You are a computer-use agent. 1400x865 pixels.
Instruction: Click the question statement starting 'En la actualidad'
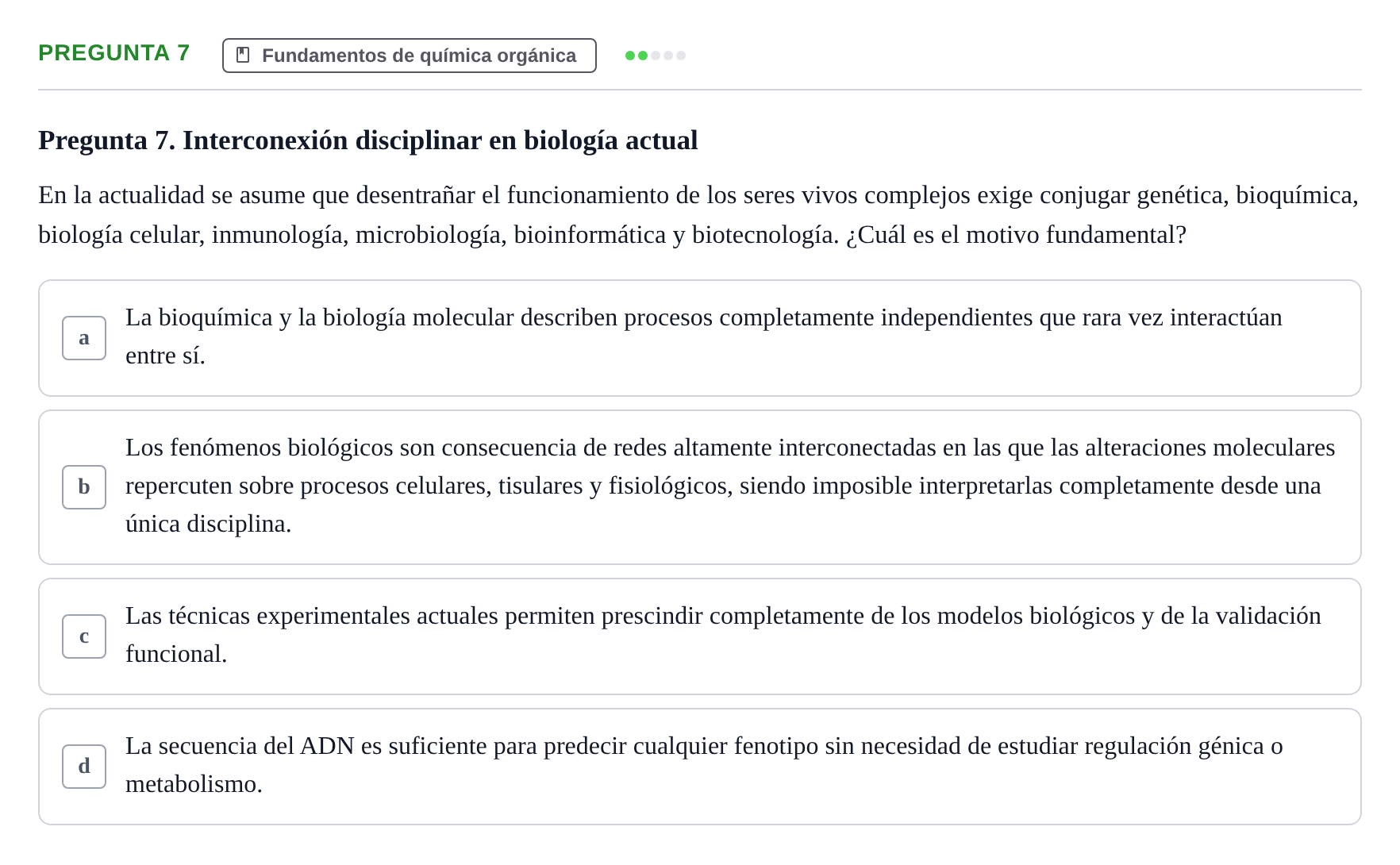click(x=698, y=215)
